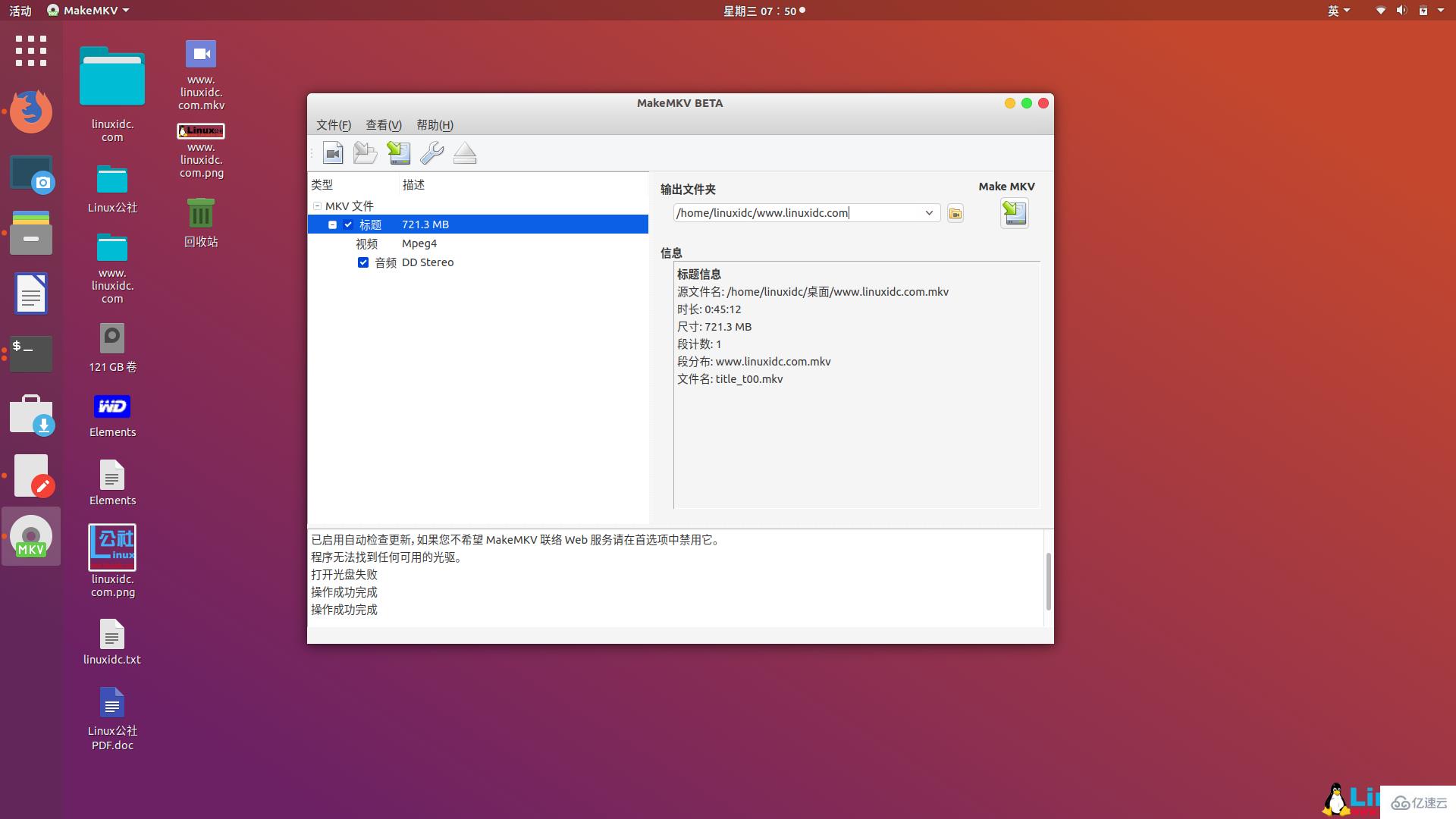The height and width of the screenshot is (819, 1456).
Task: Click the 段分布 www.linuxidc.com.mkv line
Action: 754,362
